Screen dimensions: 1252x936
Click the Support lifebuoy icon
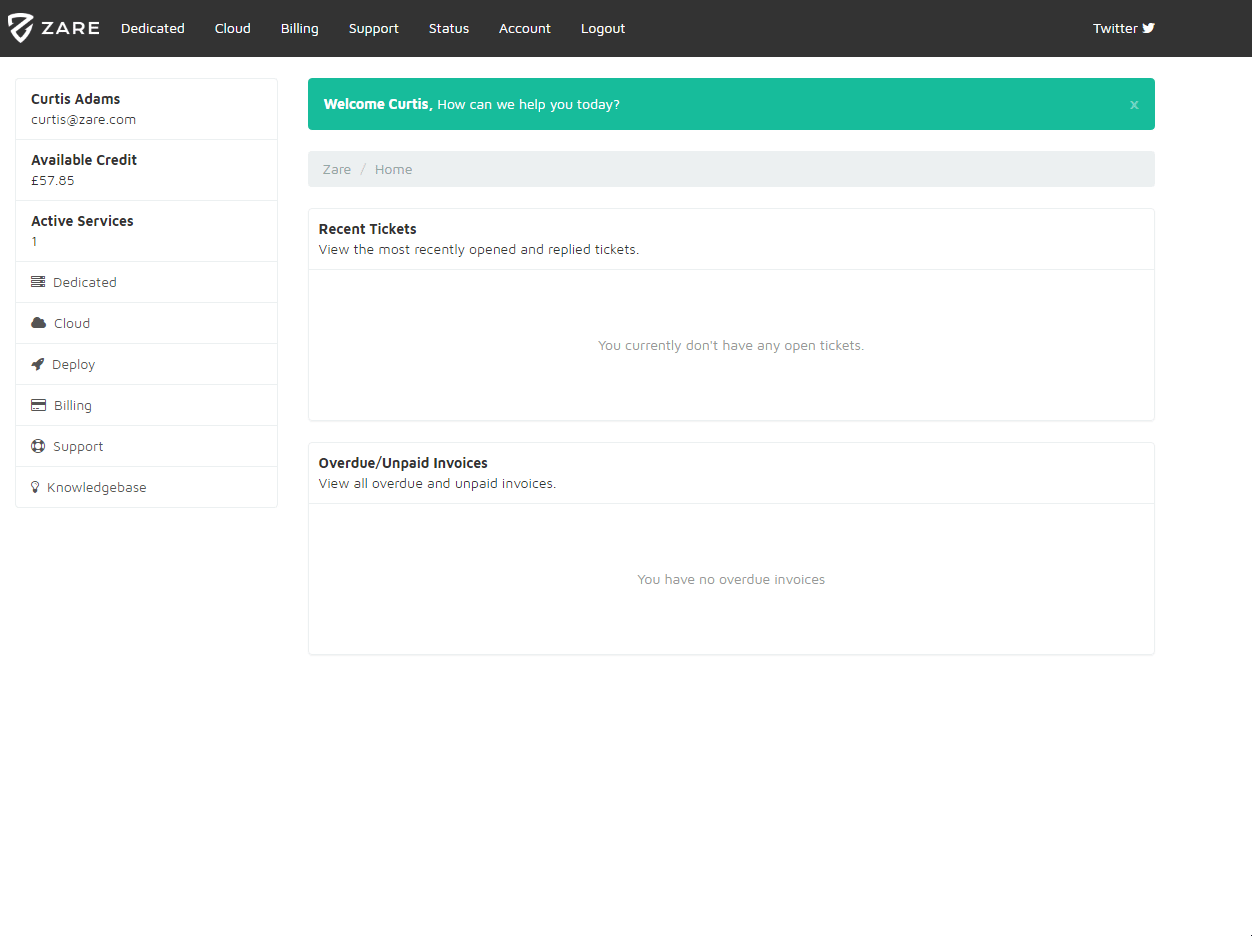(x=38, y=446)
